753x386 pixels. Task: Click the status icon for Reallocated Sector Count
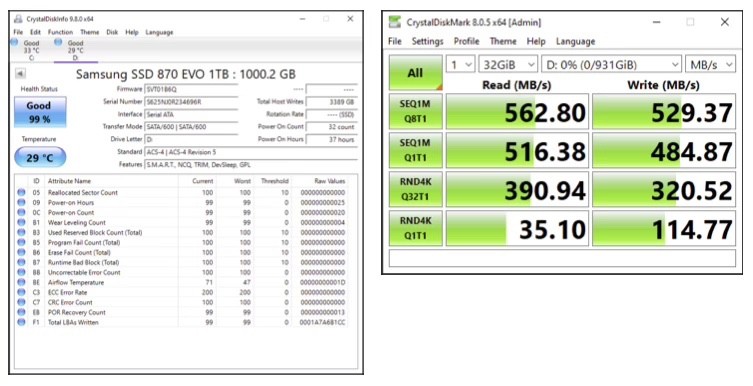tap(21, 192)
